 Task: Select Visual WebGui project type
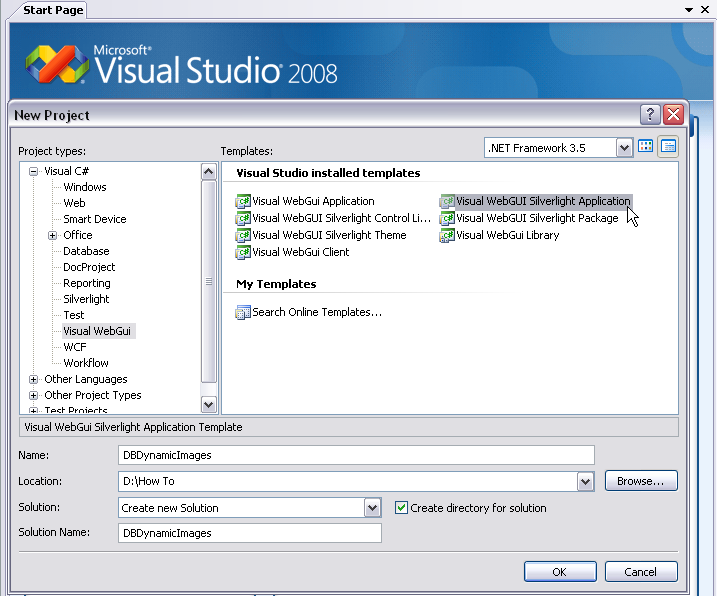[x=97, y=331]
